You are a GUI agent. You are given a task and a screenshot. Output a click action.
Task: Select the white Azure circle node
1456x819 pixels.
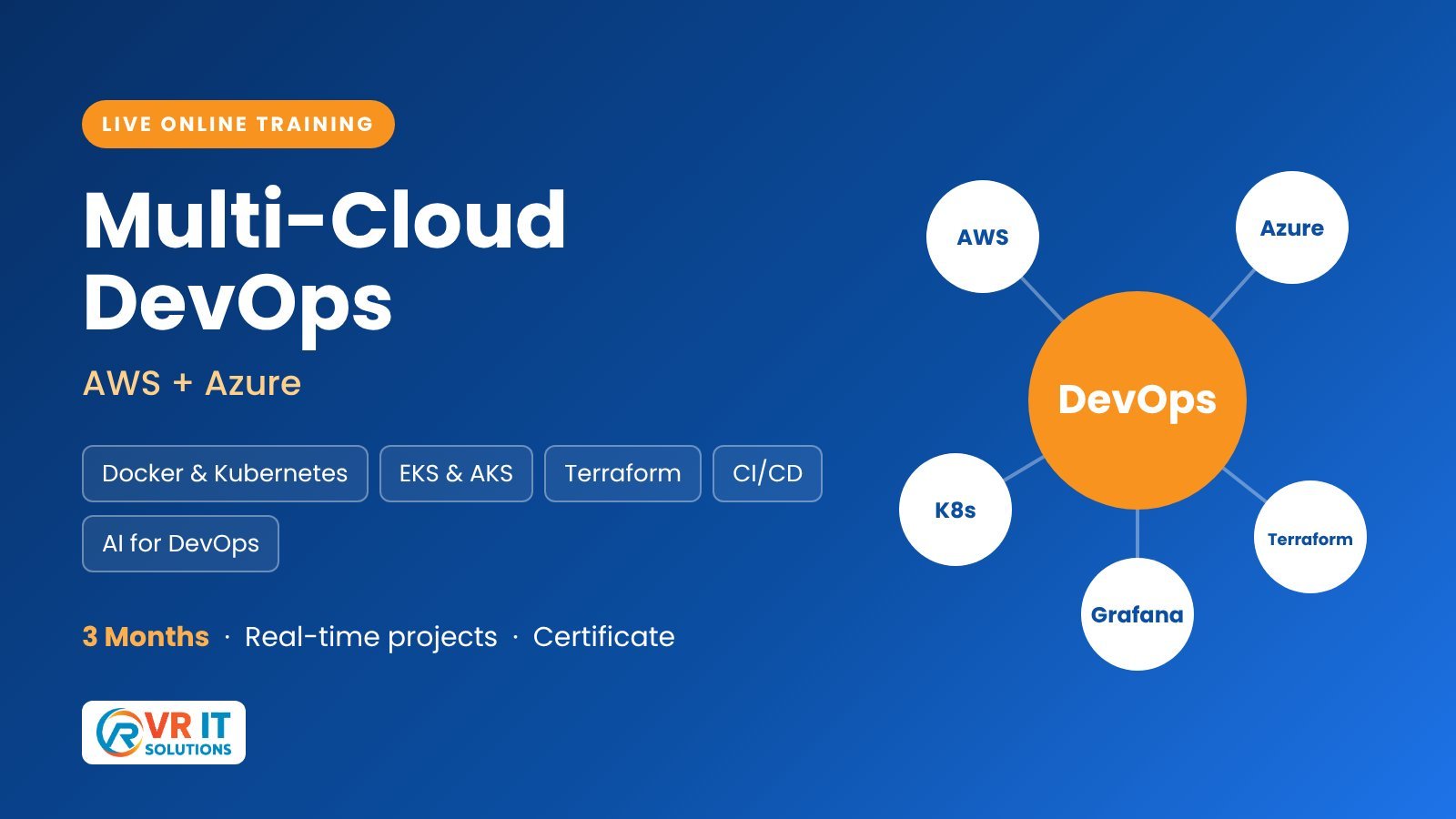(1292, 227)
